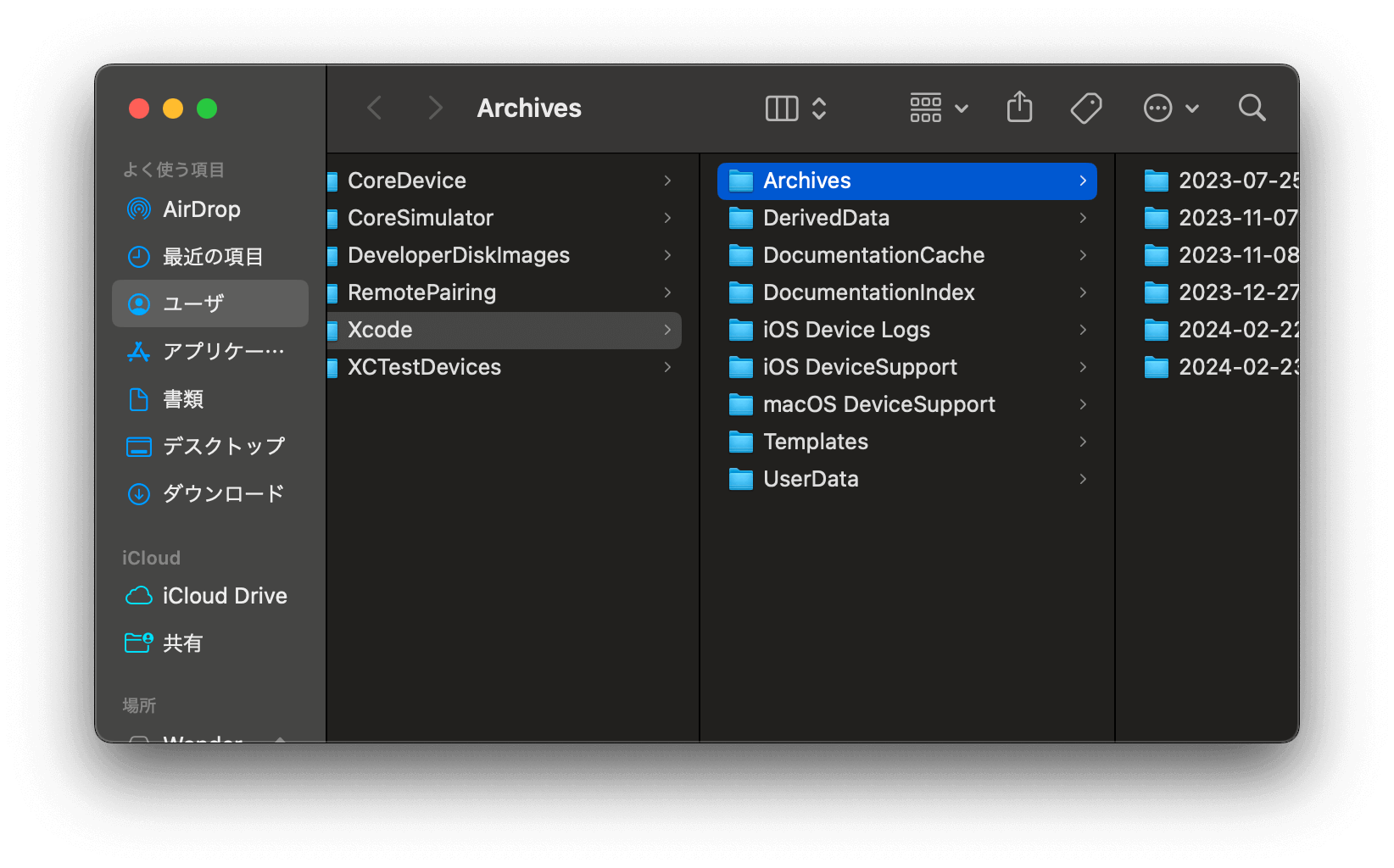Open 共有 in the sidebar
Image resolution: width=1394 pixels, height=868 pixels.
210,643
